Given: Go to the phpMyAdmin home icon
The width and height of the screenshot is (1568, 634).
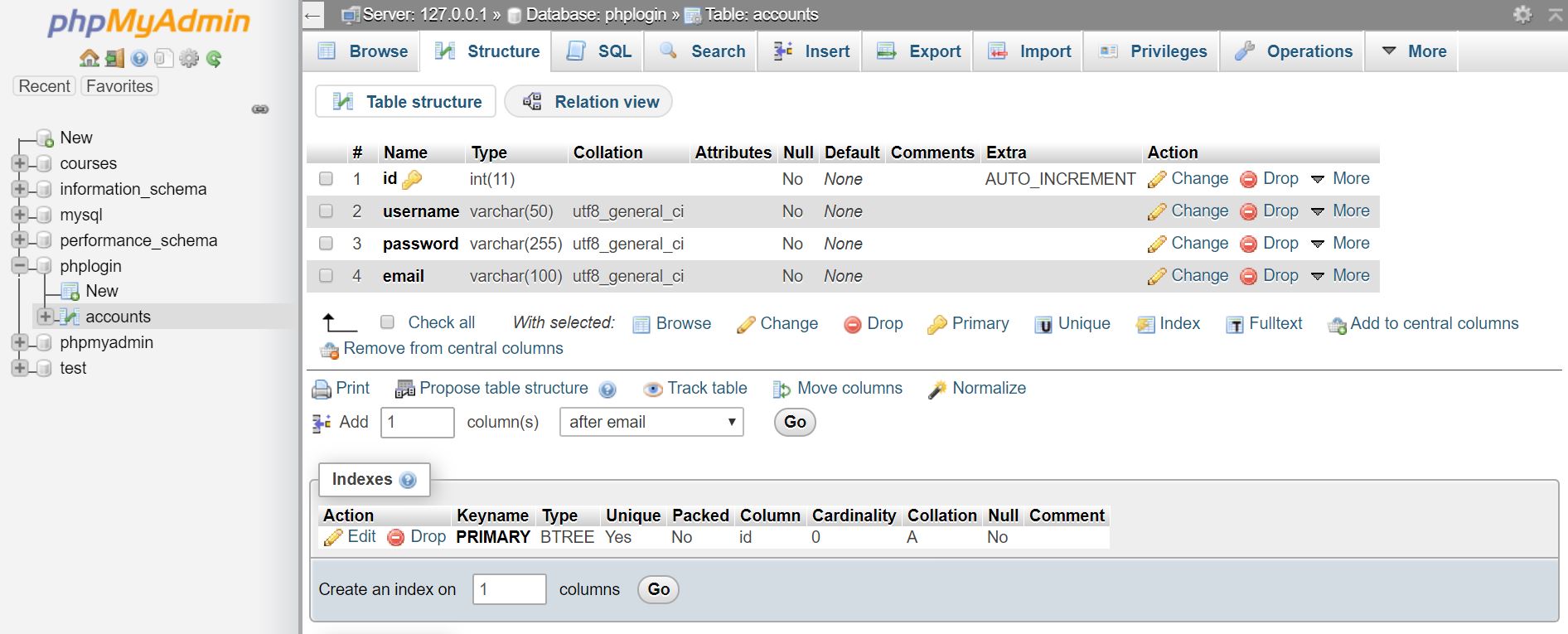Looking at the screenshot, I should (89, 58).
